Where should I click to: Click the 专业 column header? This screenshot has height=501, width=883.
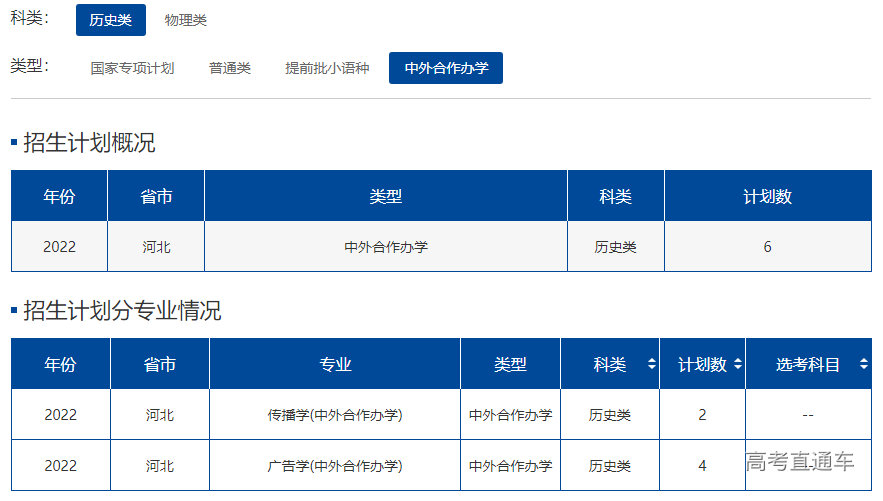pos(335,364)
